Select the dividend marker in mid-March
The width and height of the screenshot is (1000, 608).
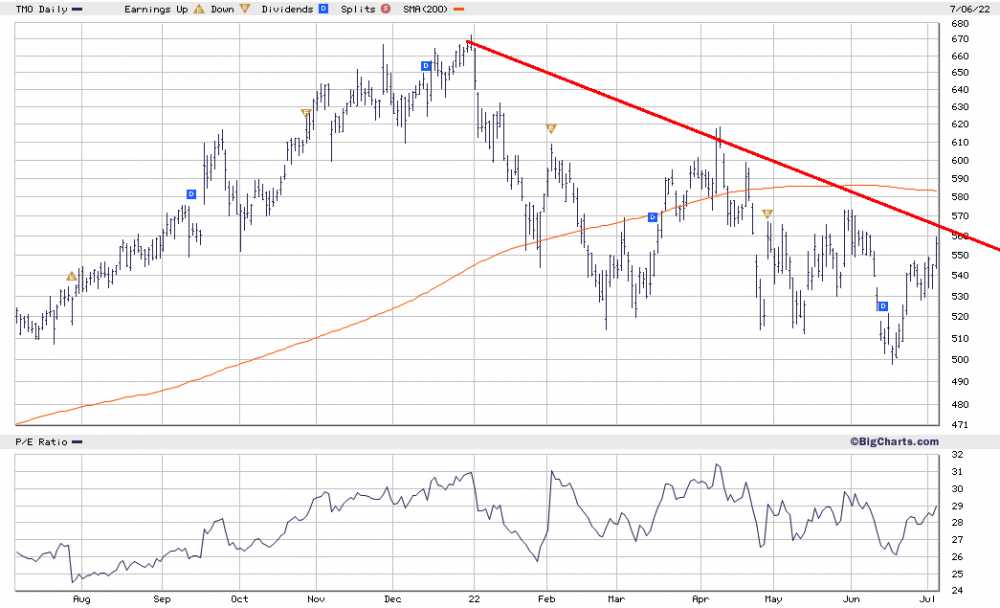pos(652,218)
